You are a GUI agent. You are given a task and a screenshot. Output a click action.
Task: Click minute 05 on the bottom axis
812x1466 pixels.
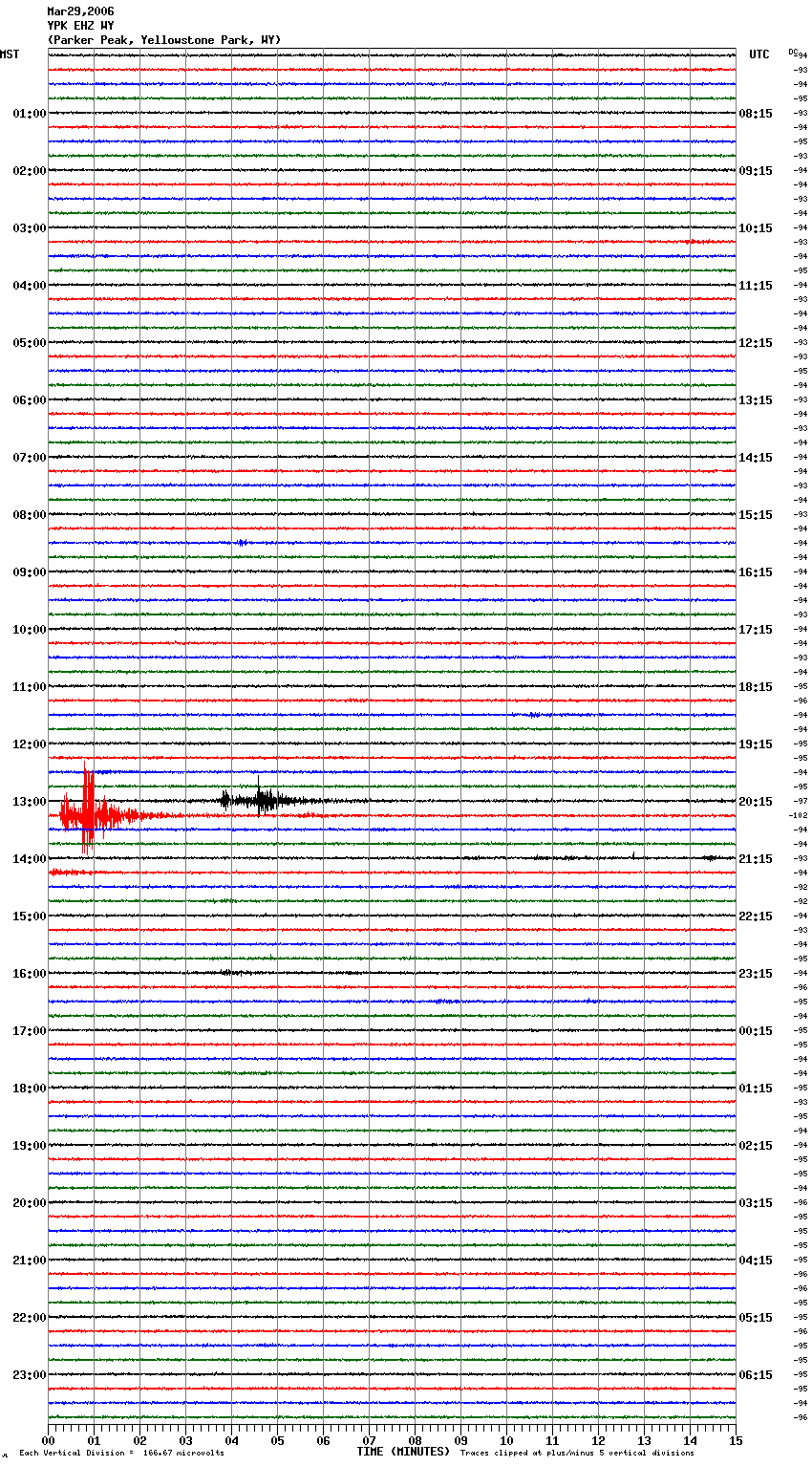click(277, 1440)
